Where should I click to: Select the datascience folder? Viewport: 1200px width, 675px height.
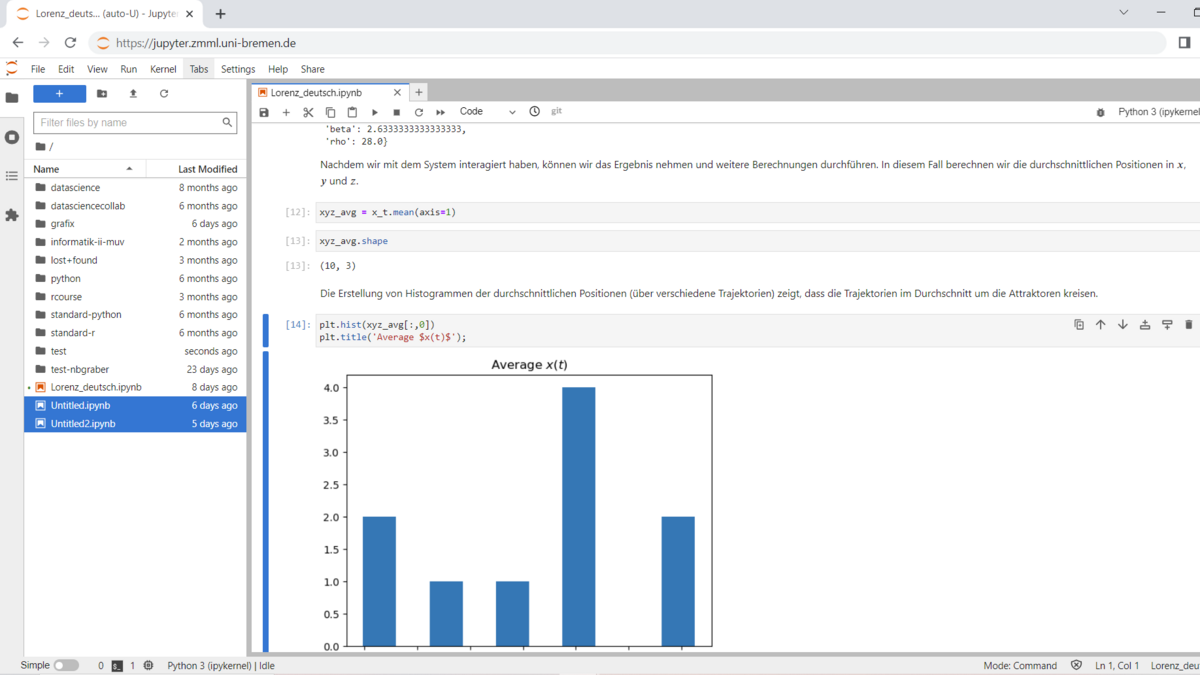[x=135, y=187]
